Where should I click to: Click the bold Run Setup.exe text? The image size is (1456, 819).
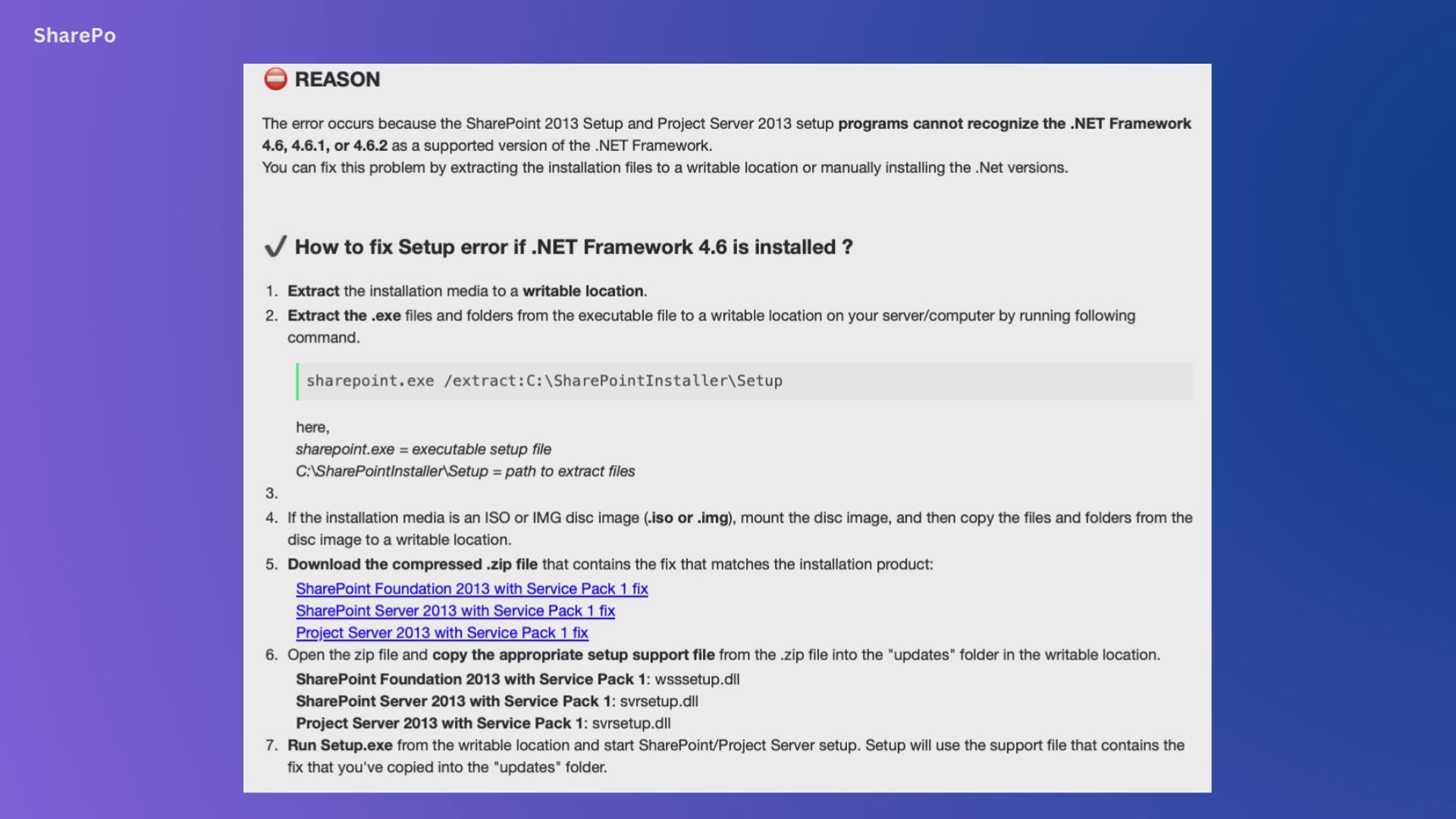click(340, 745)
